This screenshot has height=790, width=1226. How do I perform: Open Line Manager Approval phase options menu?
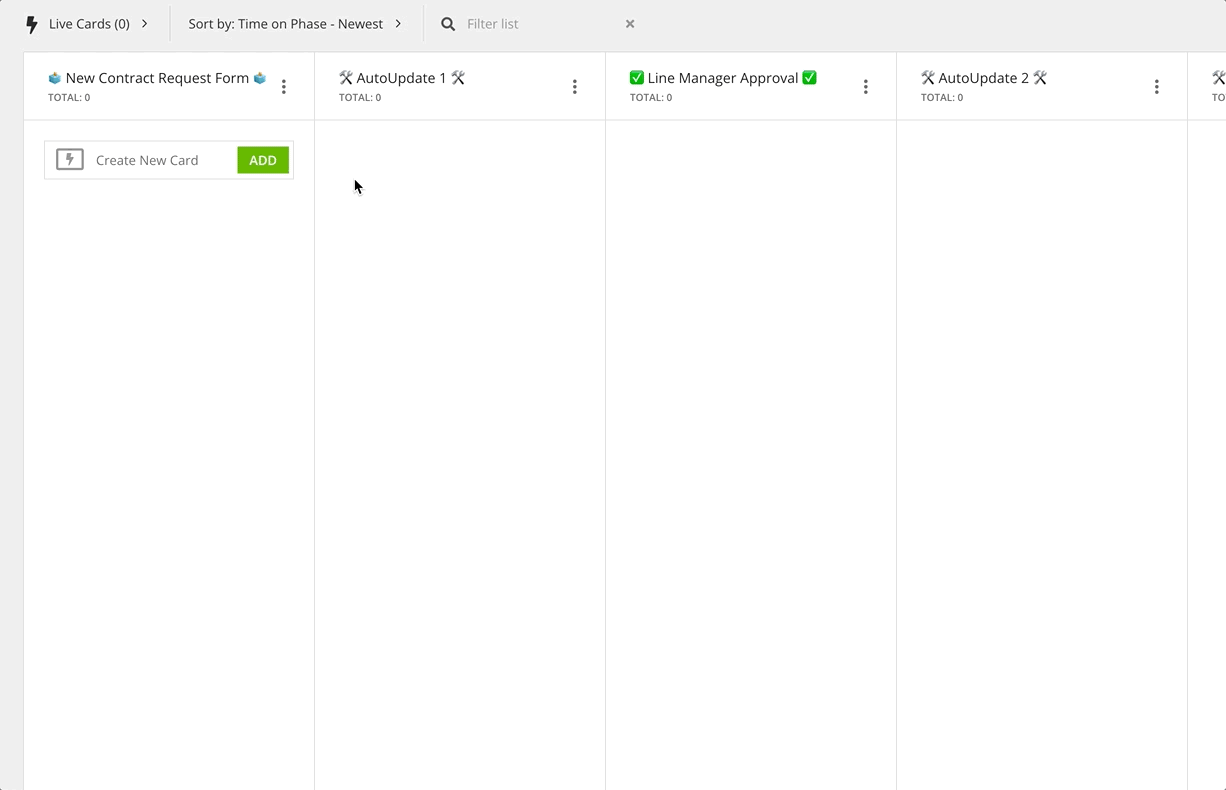point(866,87)
